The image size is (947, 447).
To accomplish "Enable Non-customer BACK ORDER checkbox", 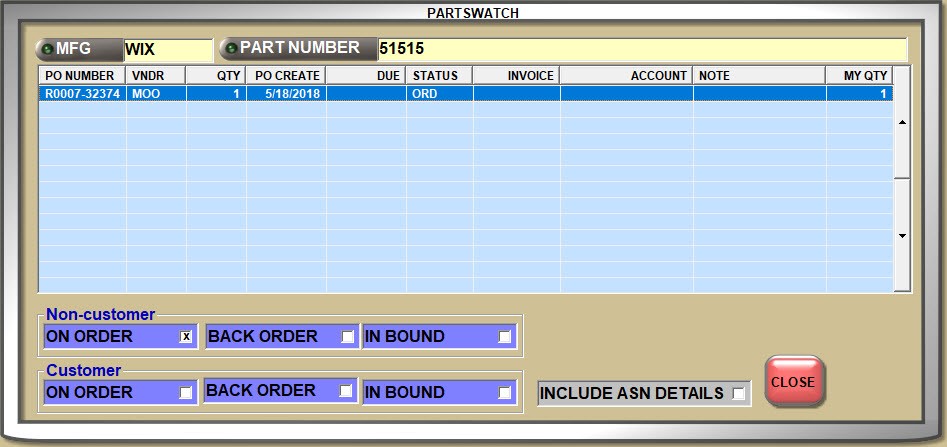I will [347, 337].
